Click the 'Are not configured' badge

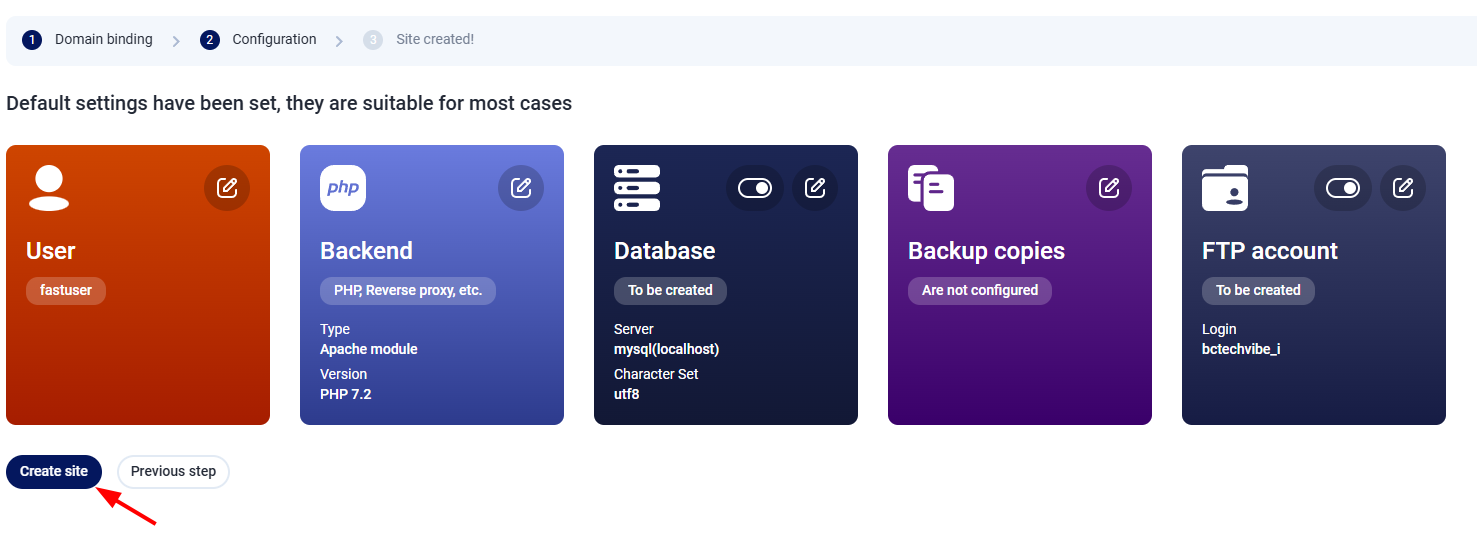980,290
